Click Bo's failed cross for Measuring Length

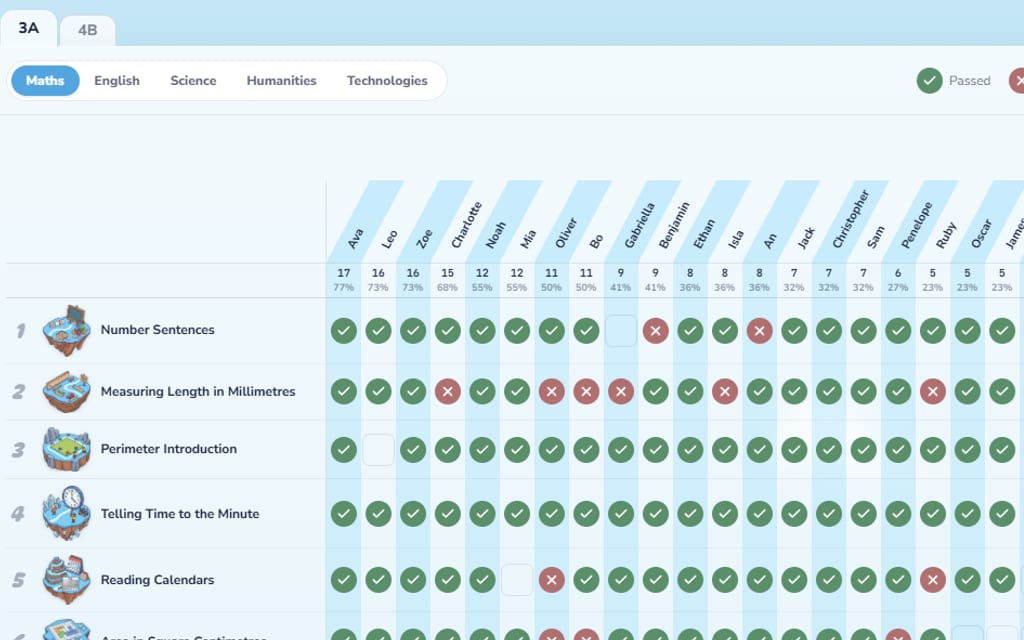click(586, 391)
